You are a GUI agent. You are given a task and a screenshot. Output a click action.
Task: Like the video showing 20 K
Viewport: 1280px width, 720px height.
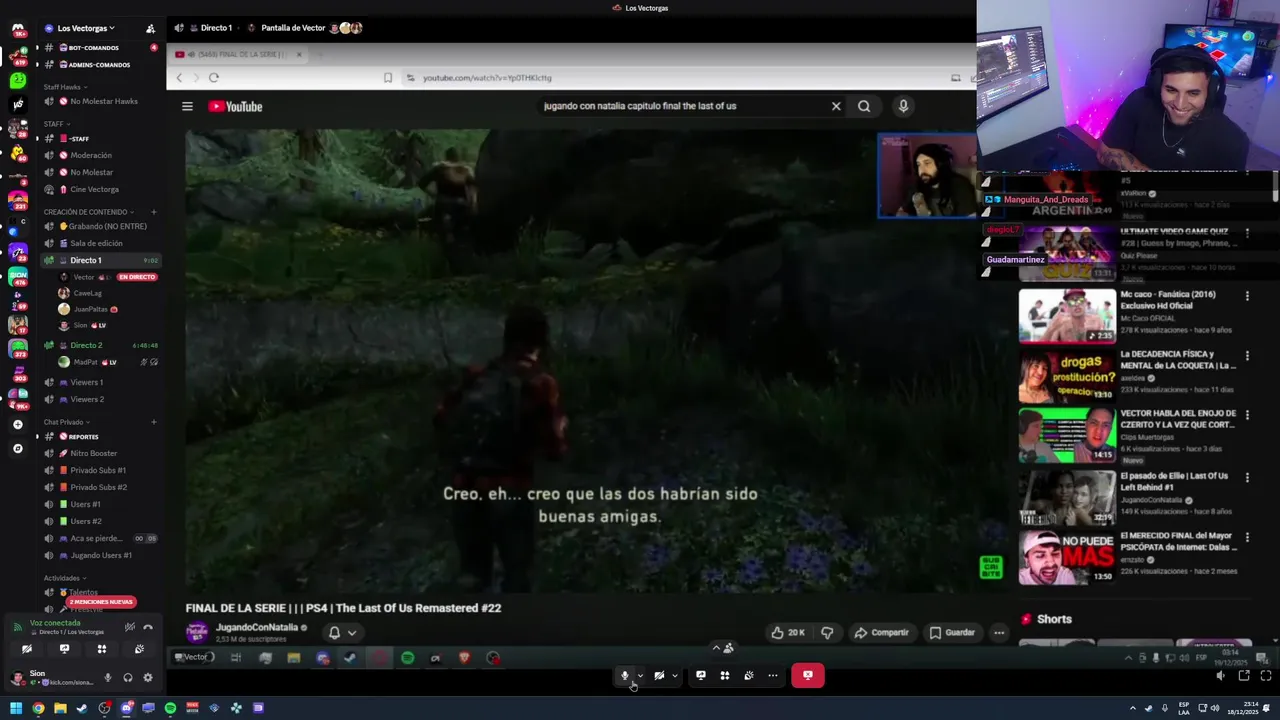[x=788, y=633]
